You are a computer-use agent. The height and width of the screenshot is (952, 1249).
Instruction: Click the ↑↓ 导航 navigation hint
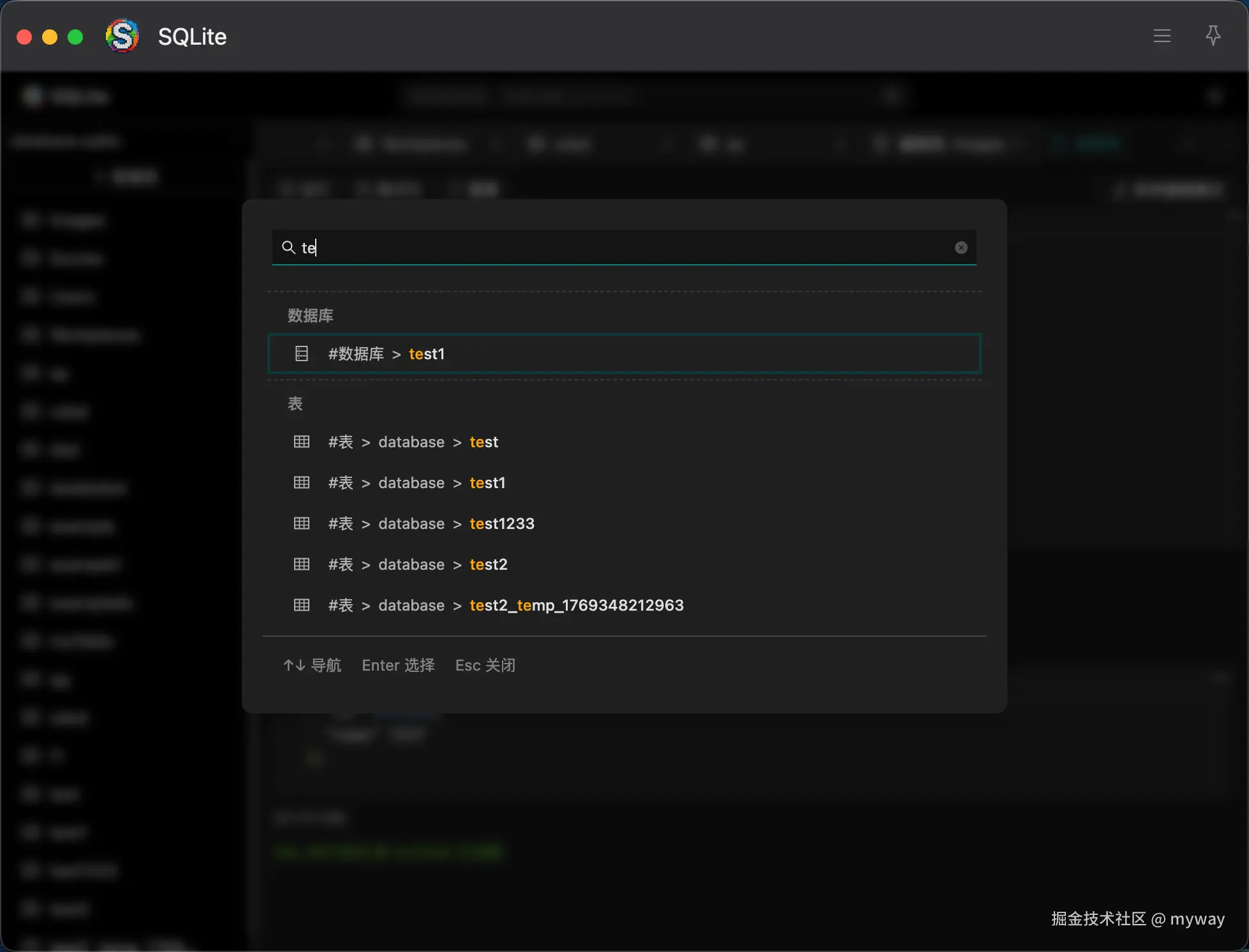coord(313,666)
